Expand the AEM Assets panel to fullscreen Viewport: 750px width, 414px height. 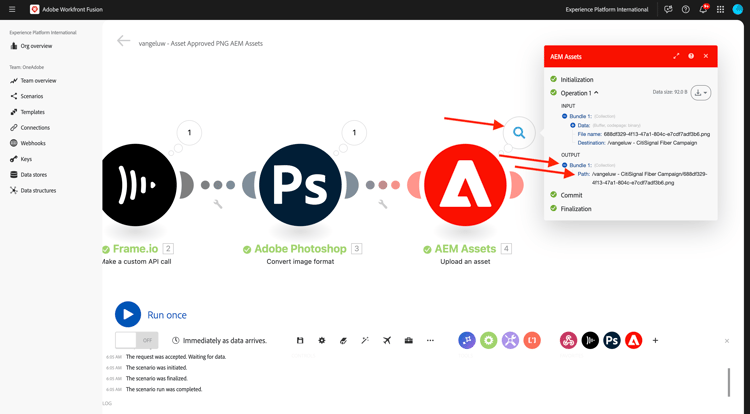coord(676,56)
